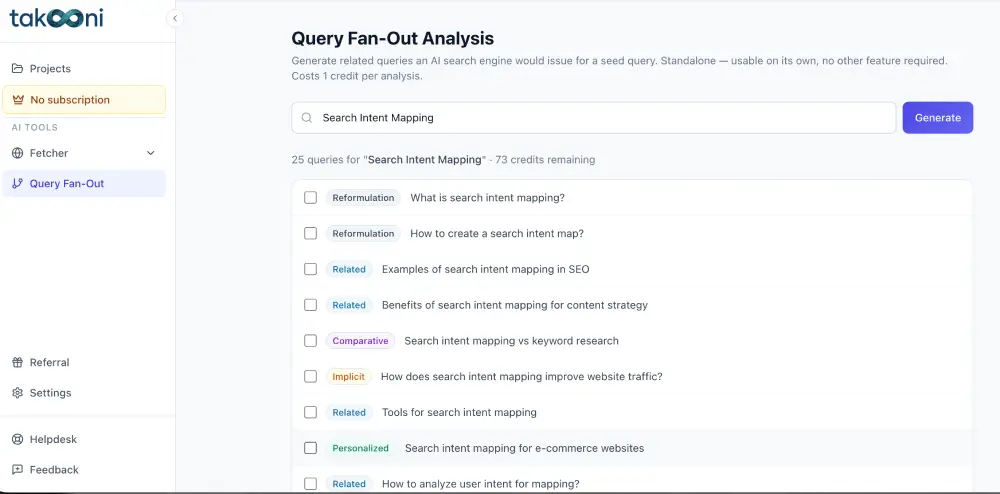Click the Settings gear icon
1000x494 pixels.
[x=17, y=393]
